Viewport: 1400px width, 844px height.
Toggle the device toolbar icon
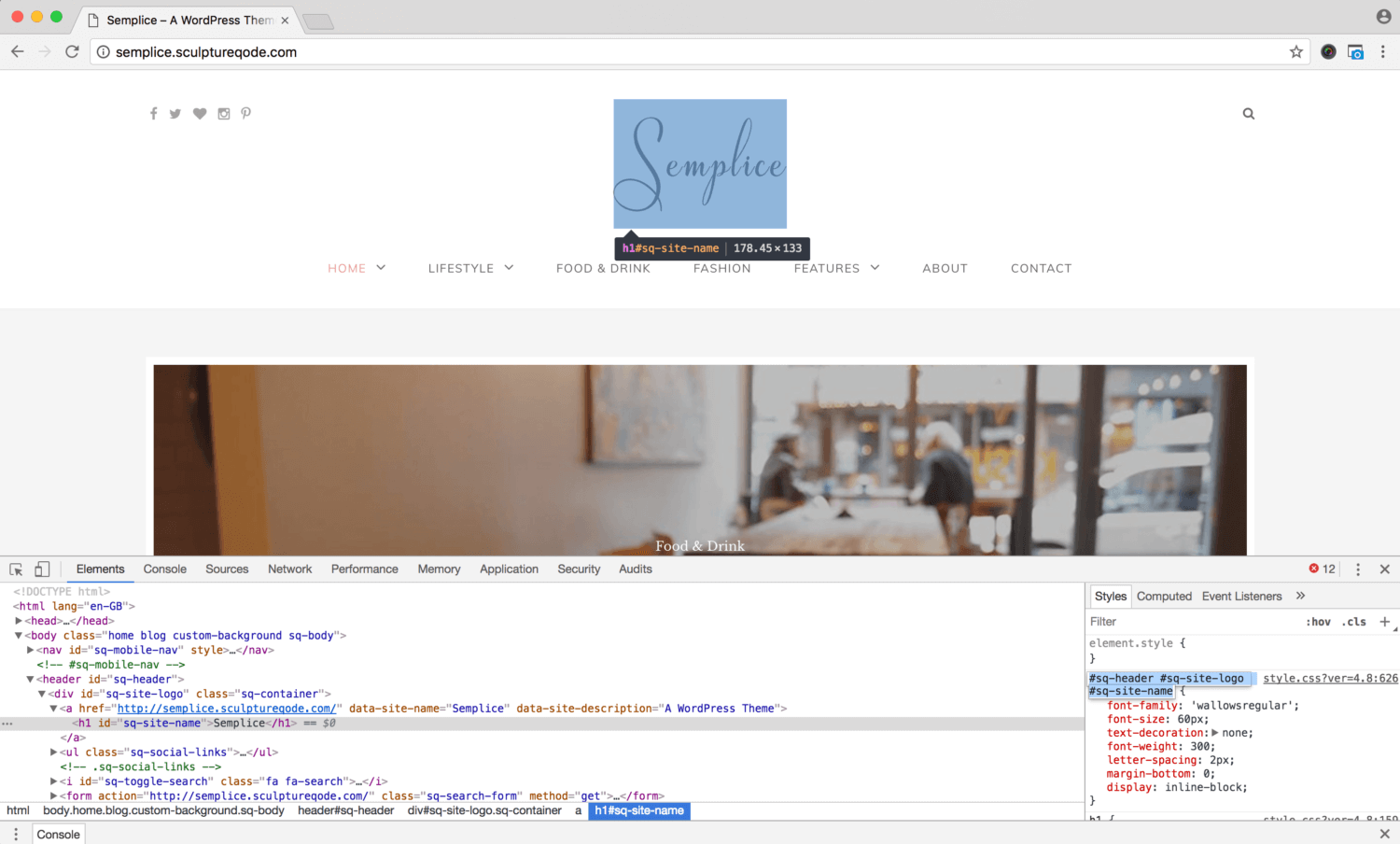pos(42,570)
